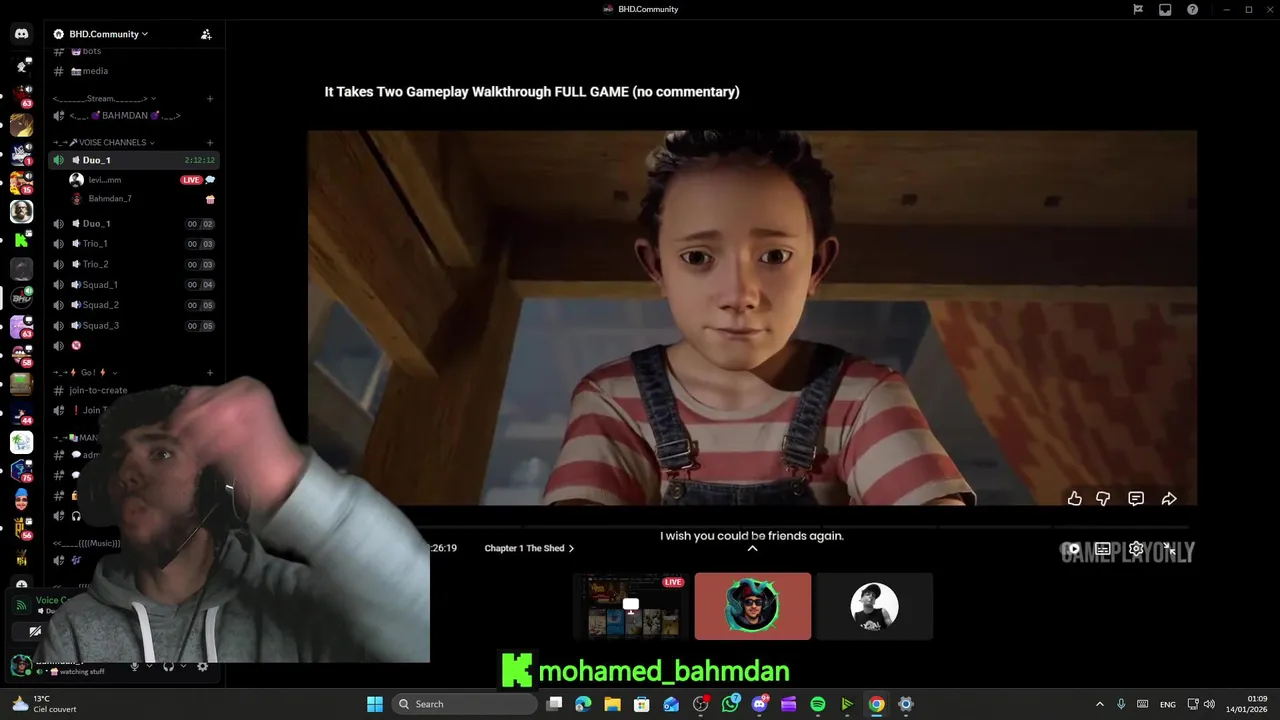
Task: Click user Bahmdan_7 in voice channel
Action: point(110,199)
